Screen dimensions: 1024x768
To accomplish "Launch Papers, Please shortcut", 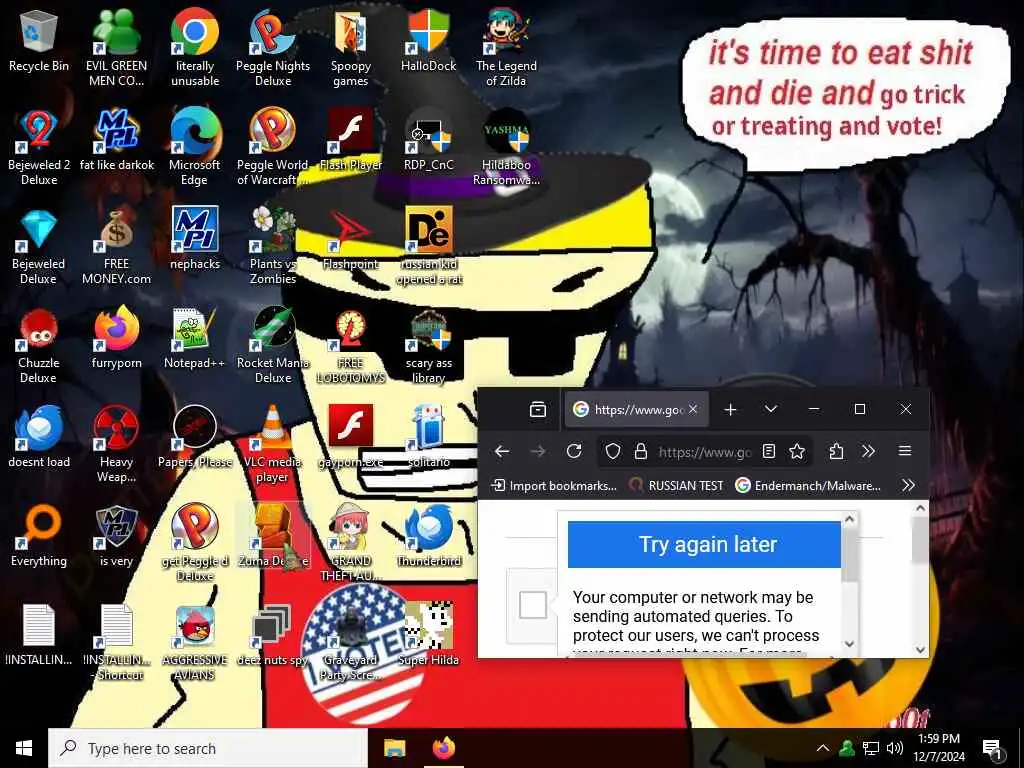I will coord(195,436).
